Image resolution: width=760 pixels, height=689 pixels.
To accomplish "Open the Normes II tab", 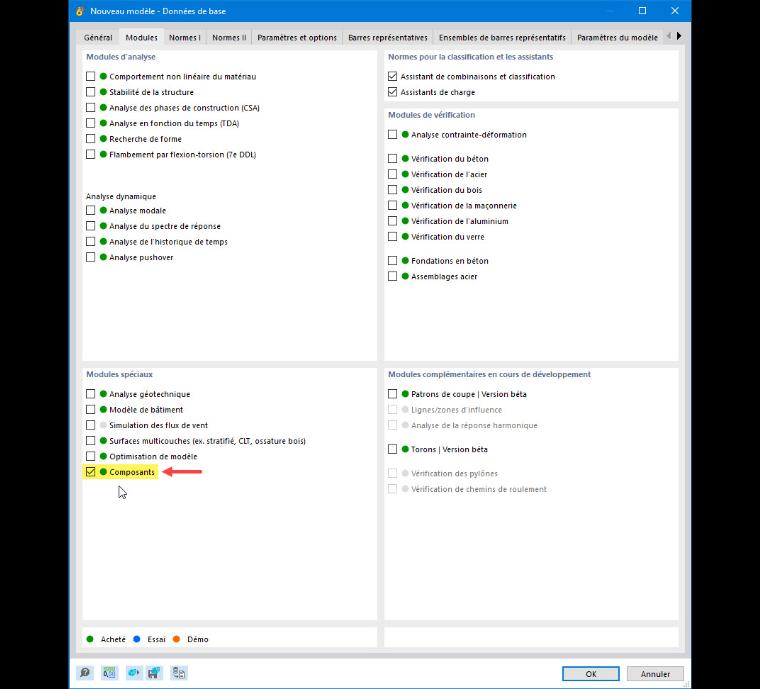I will click(x=229, y=37).
